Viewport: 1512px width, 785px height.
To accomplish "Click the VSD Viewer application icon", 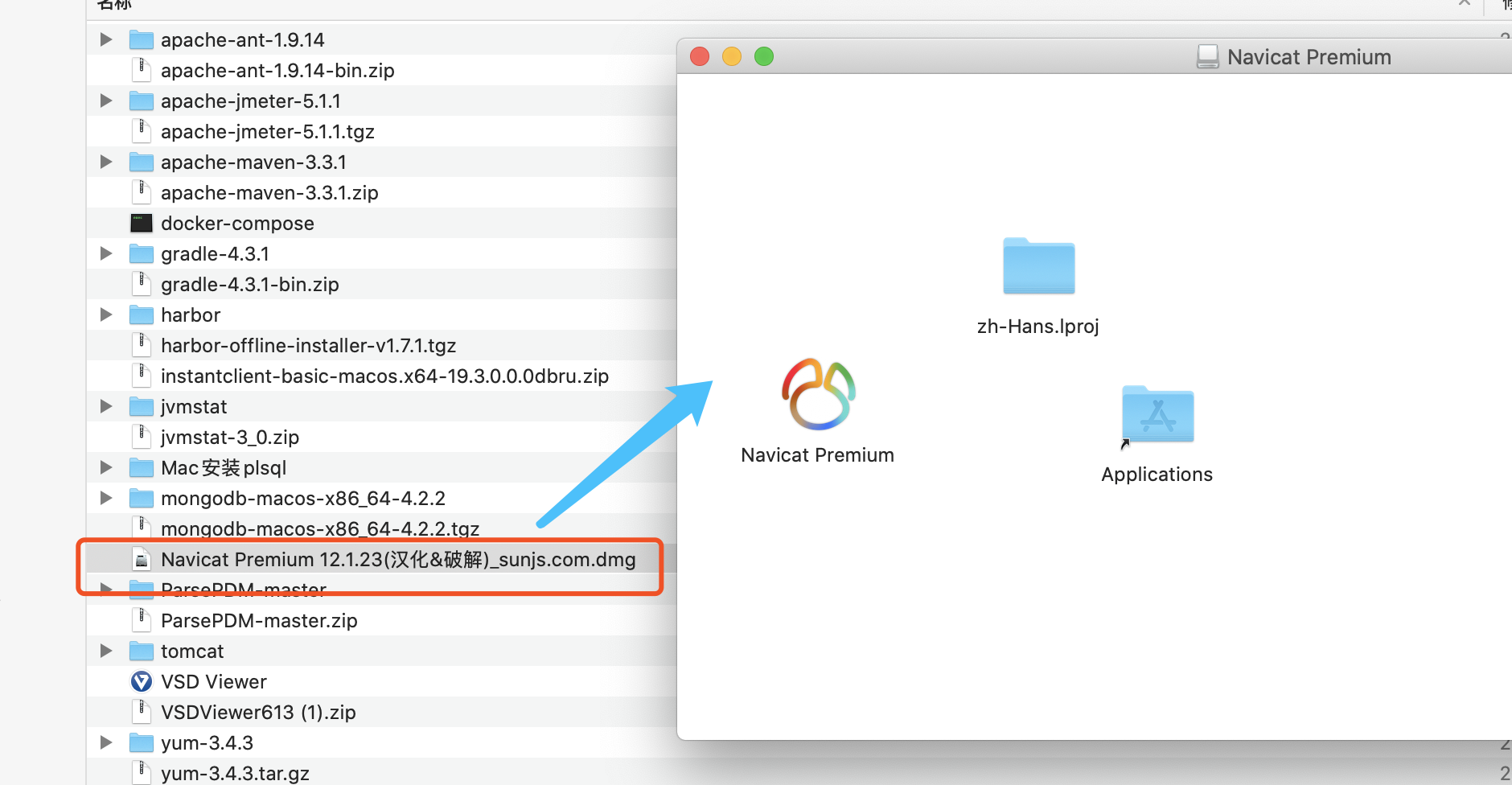I will tap(141, 681).
